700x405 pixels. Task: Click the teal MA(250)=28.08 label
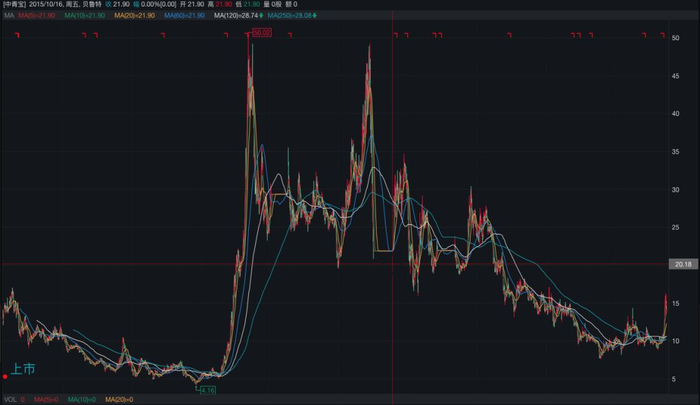[289, 16]
